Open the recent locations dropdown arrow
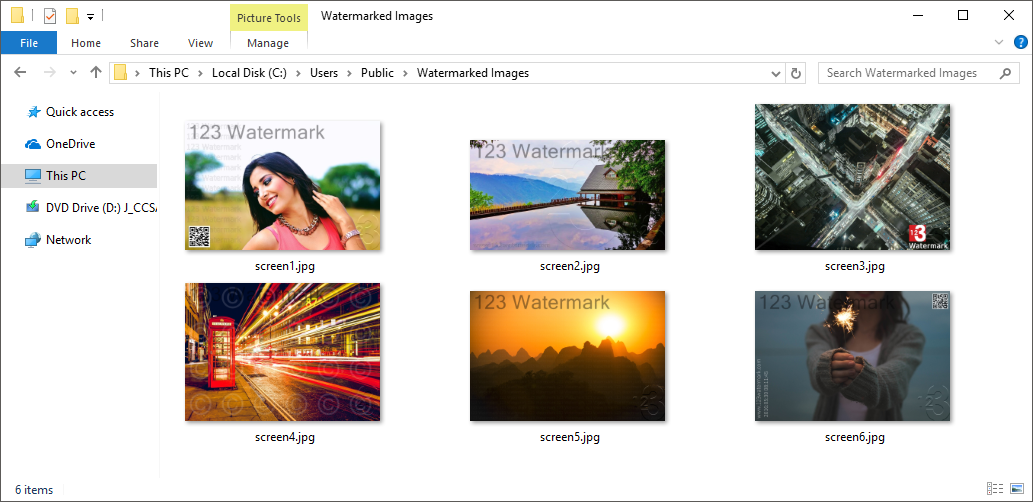The image size is (1033, 502). click(73, 73)
